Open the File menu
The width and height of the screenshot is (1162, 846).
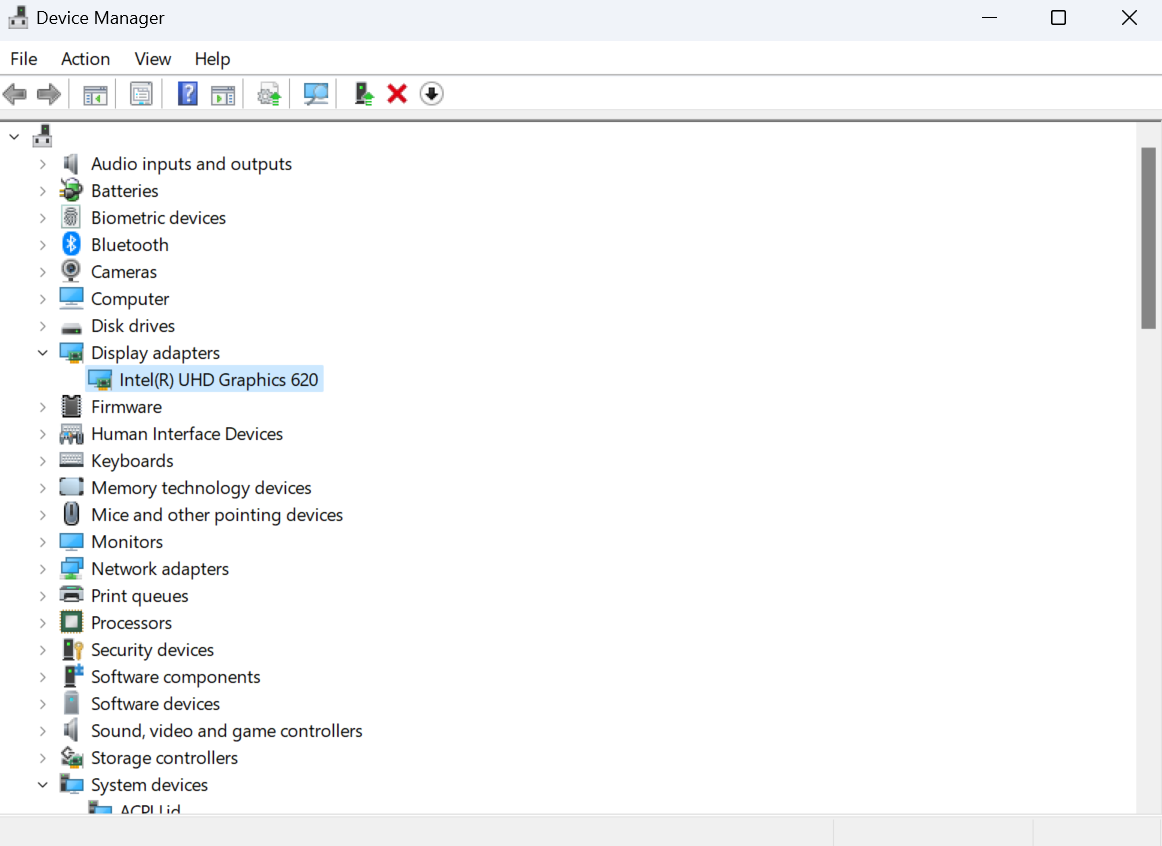pyautogui.click(x=24, y=59)
